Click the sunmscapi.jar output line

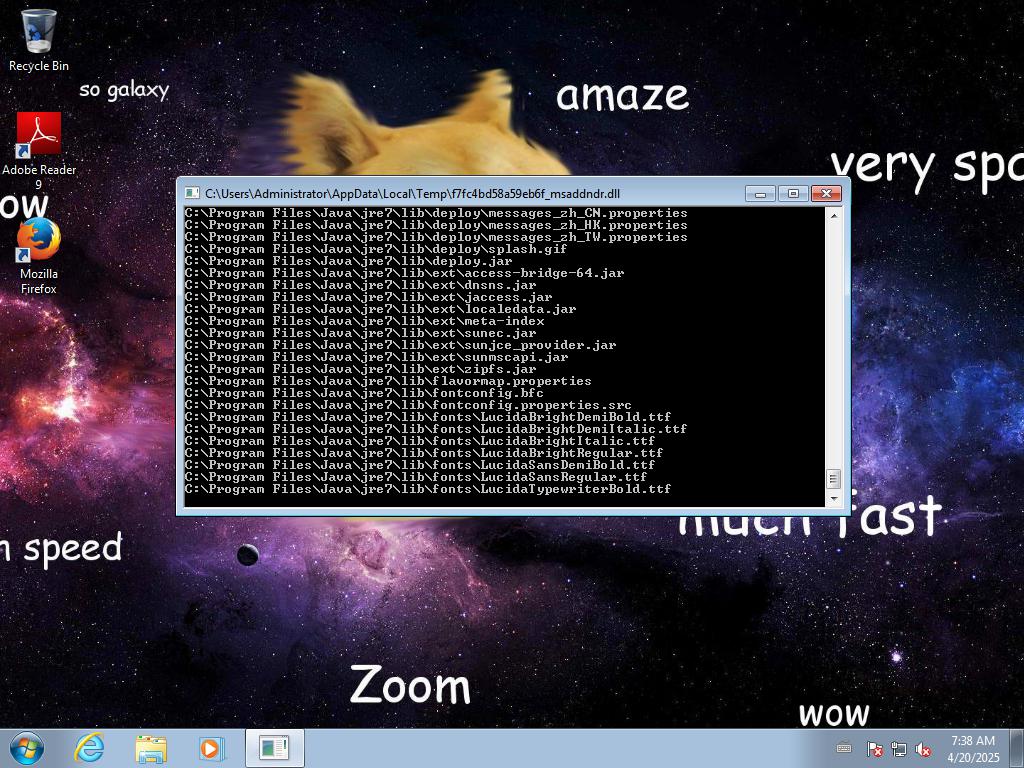point(377,357)
